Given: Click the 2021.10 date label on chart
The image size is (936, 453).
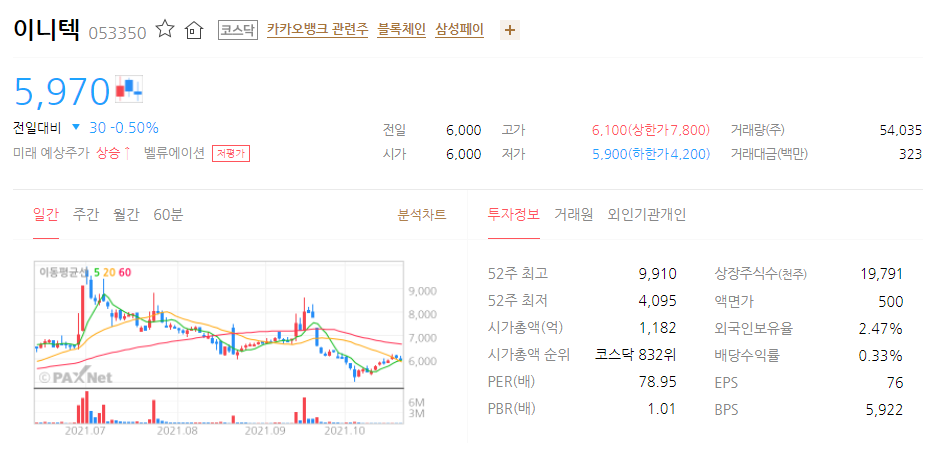Looking at the screenshot, I should tap(345, 430).
